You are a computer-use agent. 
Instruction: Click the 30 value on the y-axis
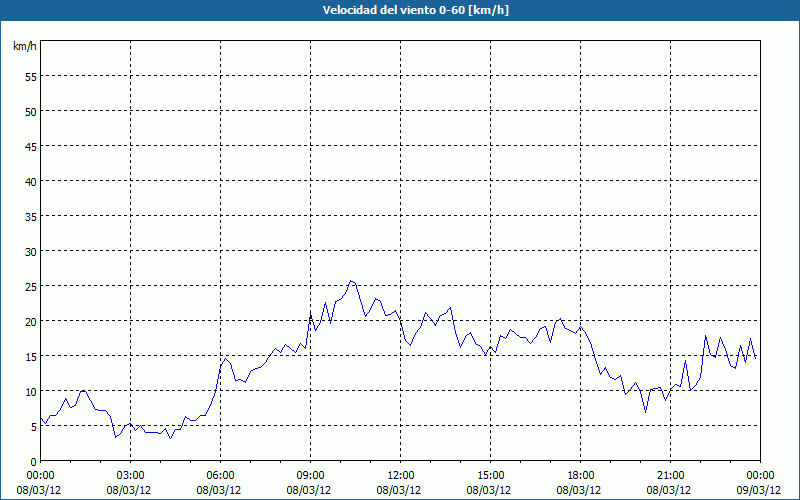pos(30,252)
